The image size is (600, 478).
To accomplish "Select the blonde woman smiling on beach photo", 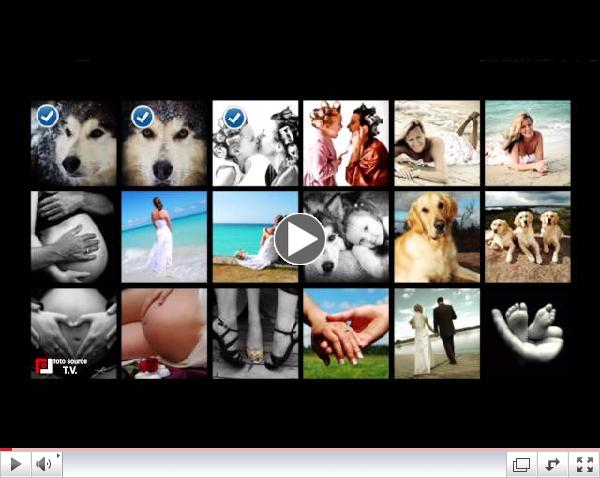I will pos(528,143).
